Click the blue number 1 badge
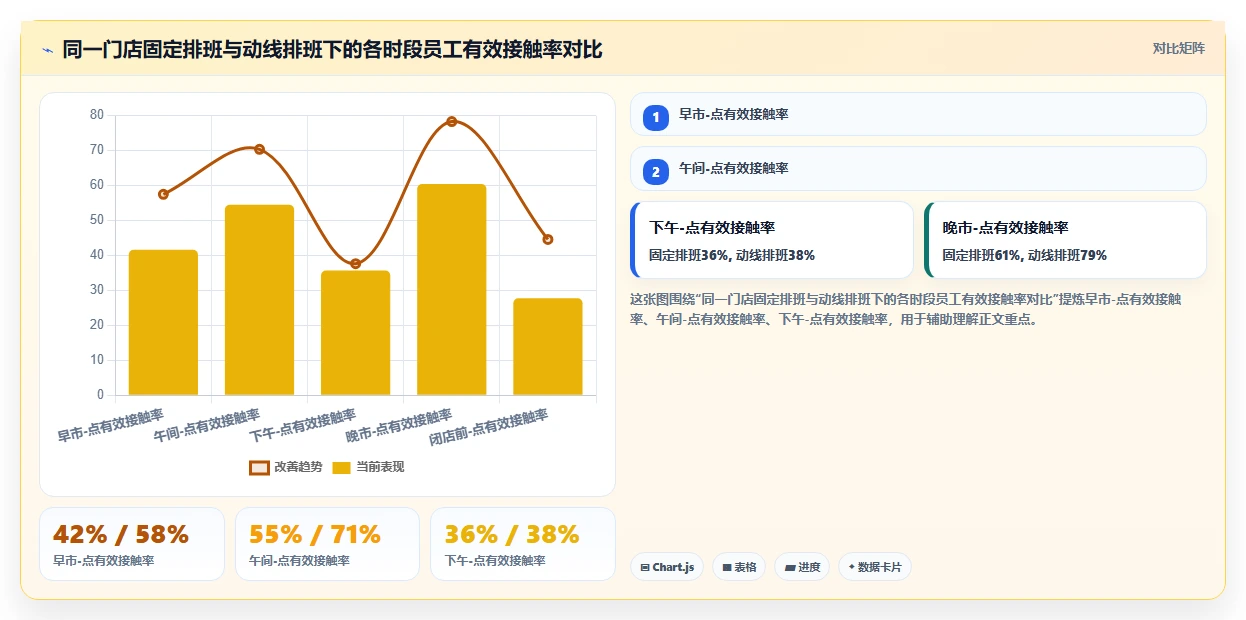Screen dimensions: 1246x620 pyautogui.click(x=656, y=118)
